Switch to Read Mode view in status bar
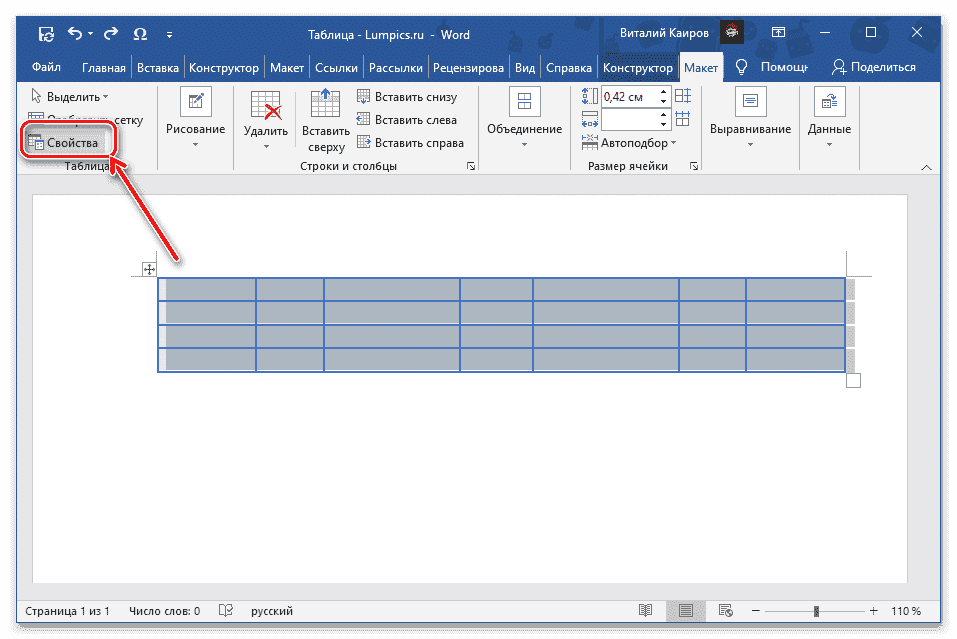 point(646,611)
